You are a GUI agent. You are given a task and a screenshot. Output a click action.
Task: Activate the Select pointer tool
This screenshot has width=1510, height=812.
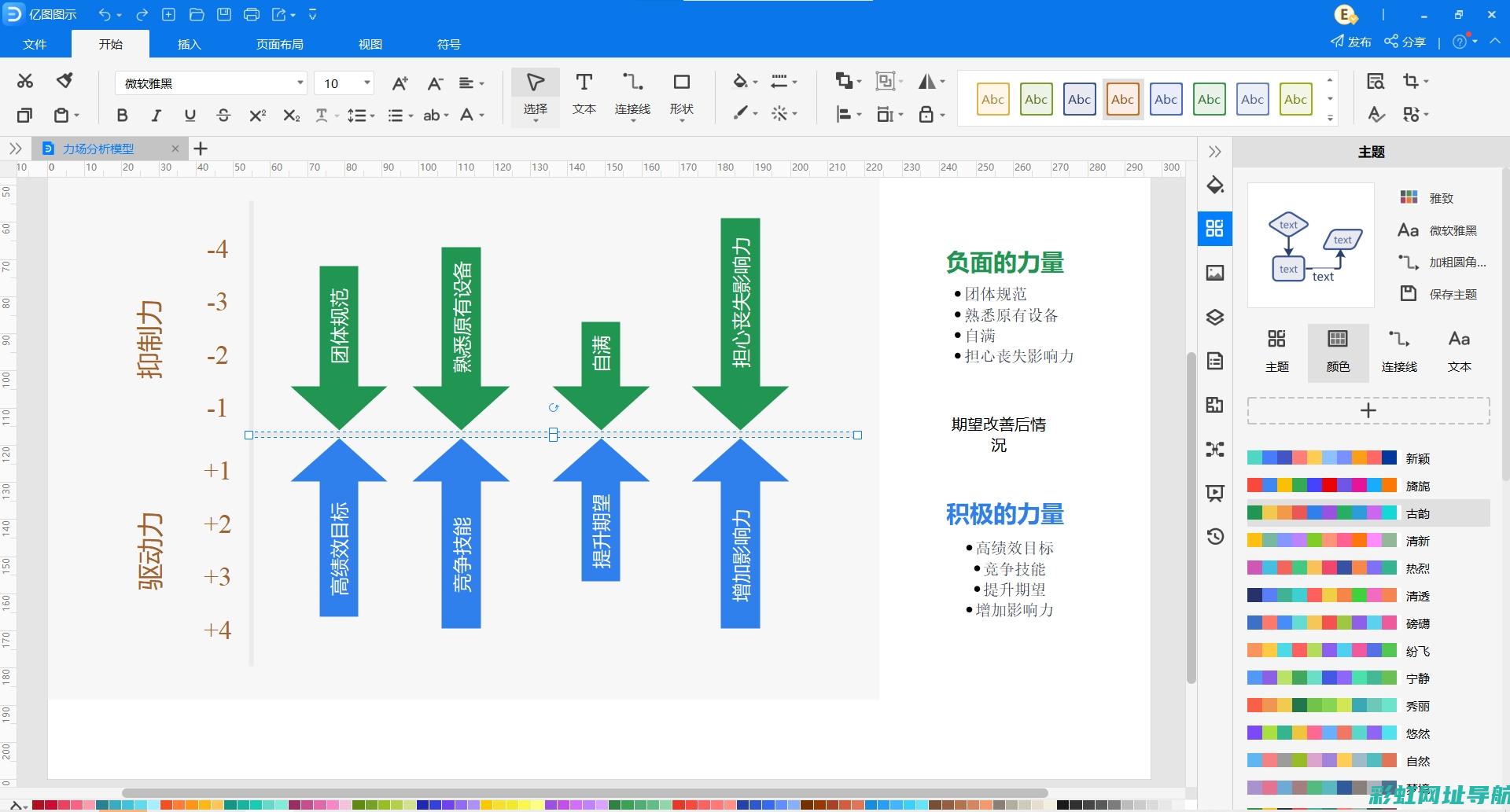click(x=536, y=96)
